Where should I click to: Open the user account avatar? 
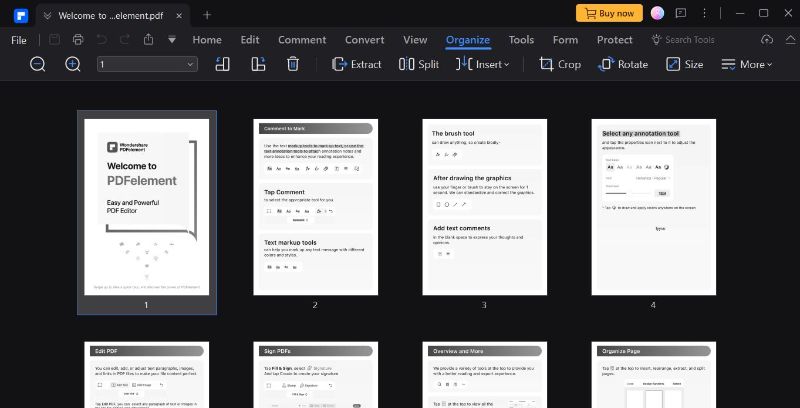[x=657, y=13]
